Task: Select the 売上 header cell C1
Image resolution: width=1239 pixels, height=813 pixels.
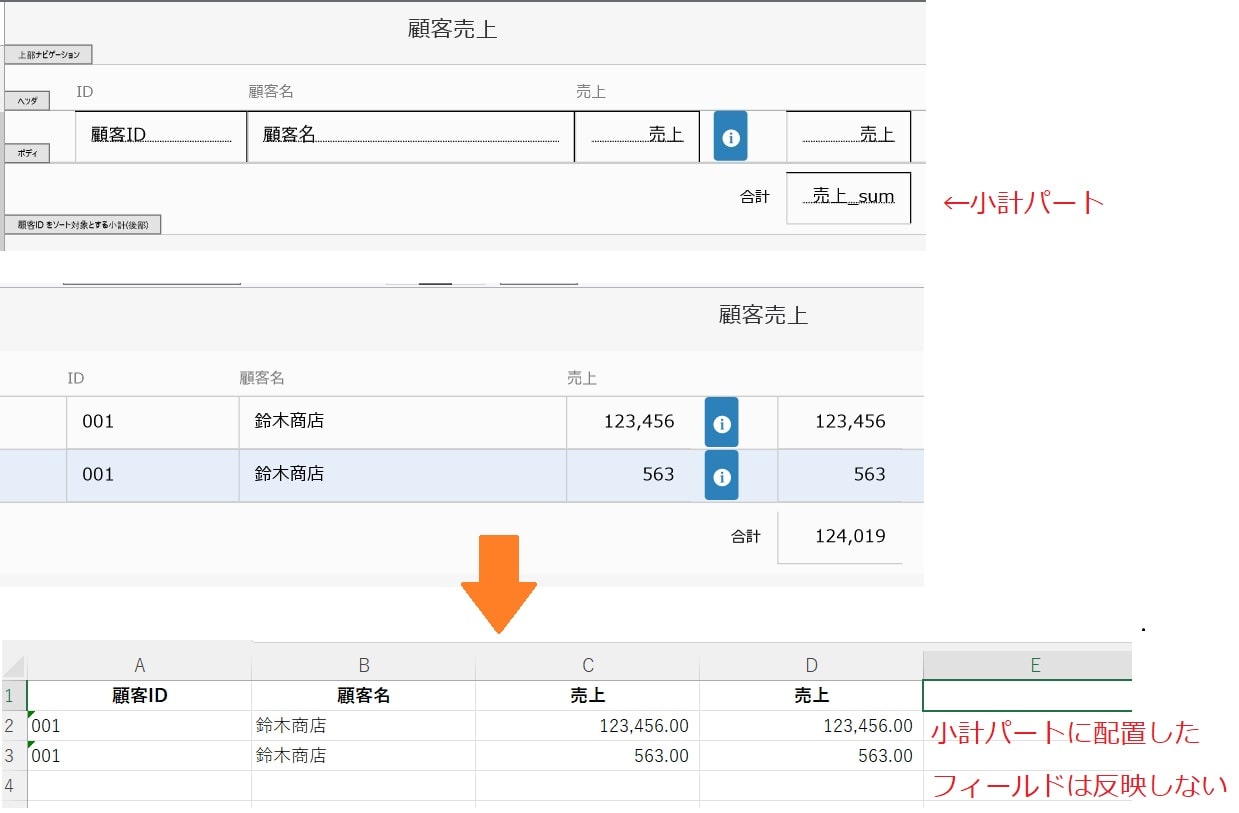Action: (587, 695)
